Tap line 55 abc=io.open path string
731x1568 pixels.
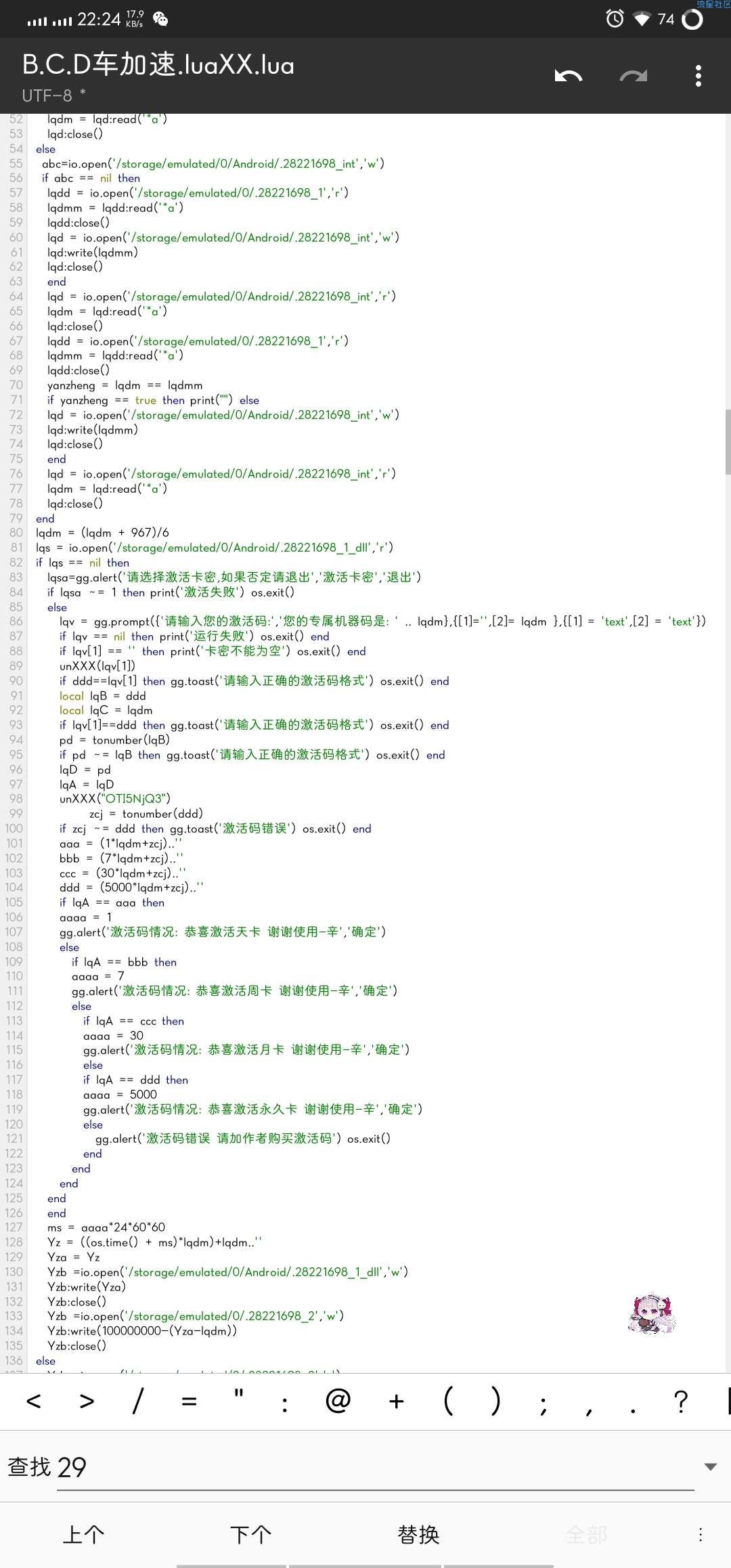pyautogui.click(x=213, y=164)
